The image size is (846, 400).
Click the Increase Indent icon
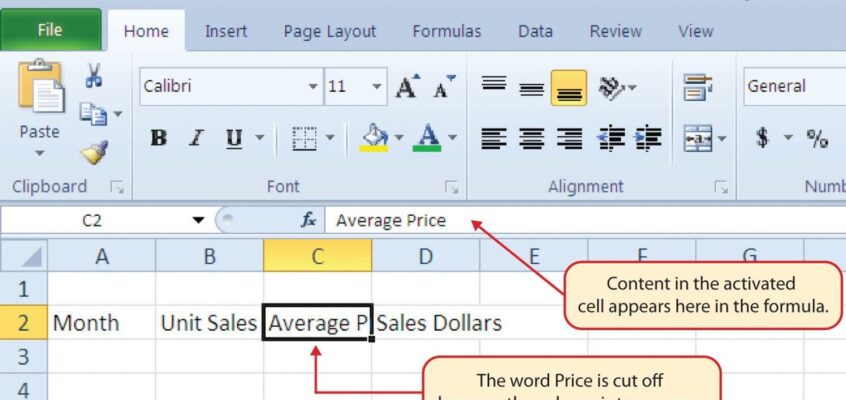[648, 138]
